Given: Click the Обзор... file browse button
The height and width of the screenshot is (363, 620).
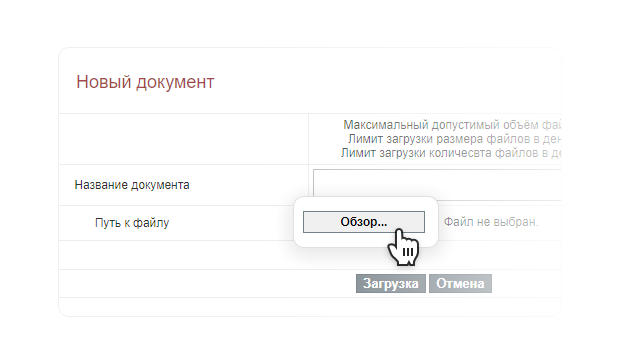Looking at the screenshot, I should click(364, 222).
